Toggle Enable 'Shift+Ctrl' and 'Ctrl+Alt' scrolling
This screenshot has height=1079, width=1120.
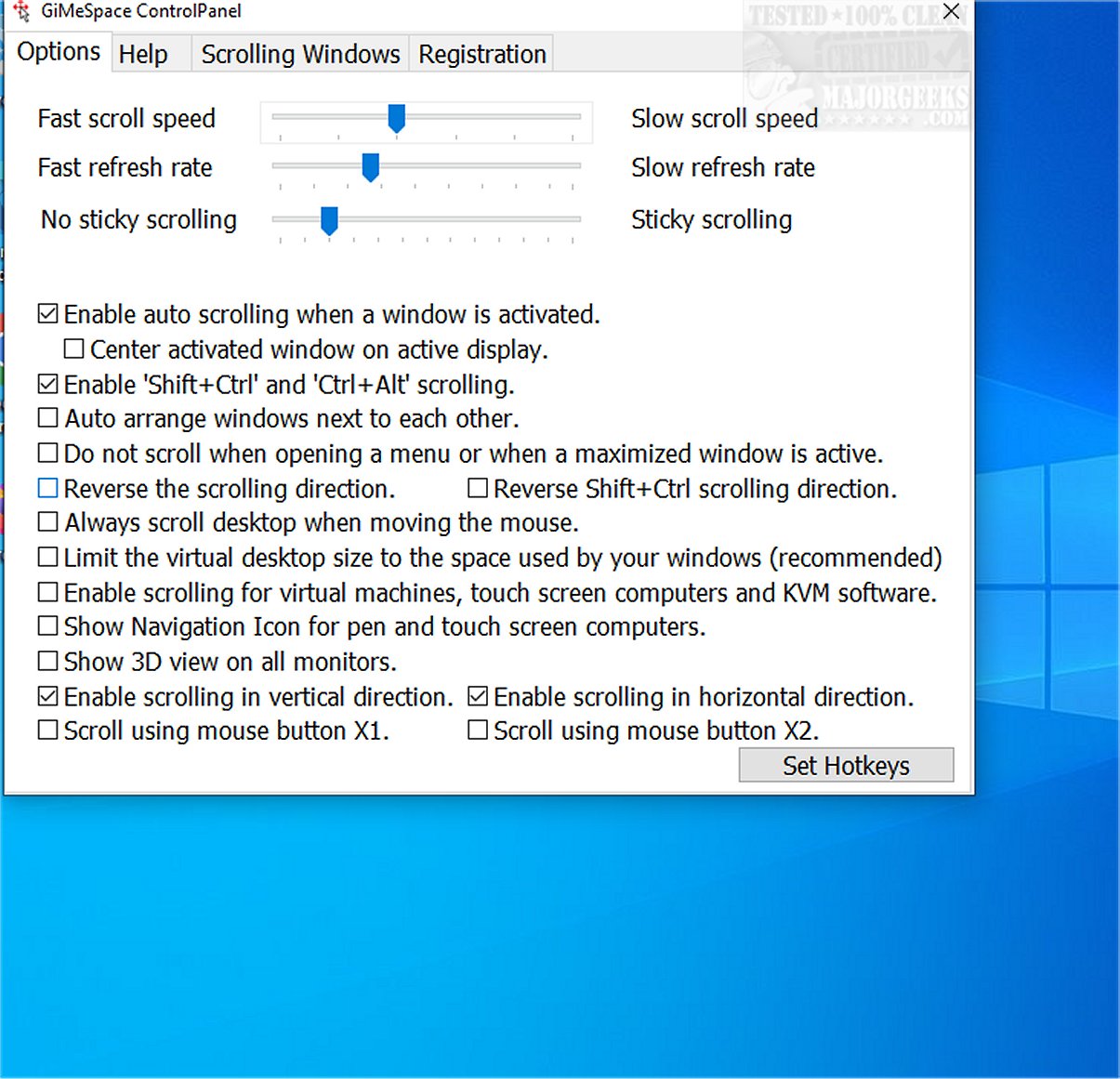pyautogui.click(x=47, y=383)
